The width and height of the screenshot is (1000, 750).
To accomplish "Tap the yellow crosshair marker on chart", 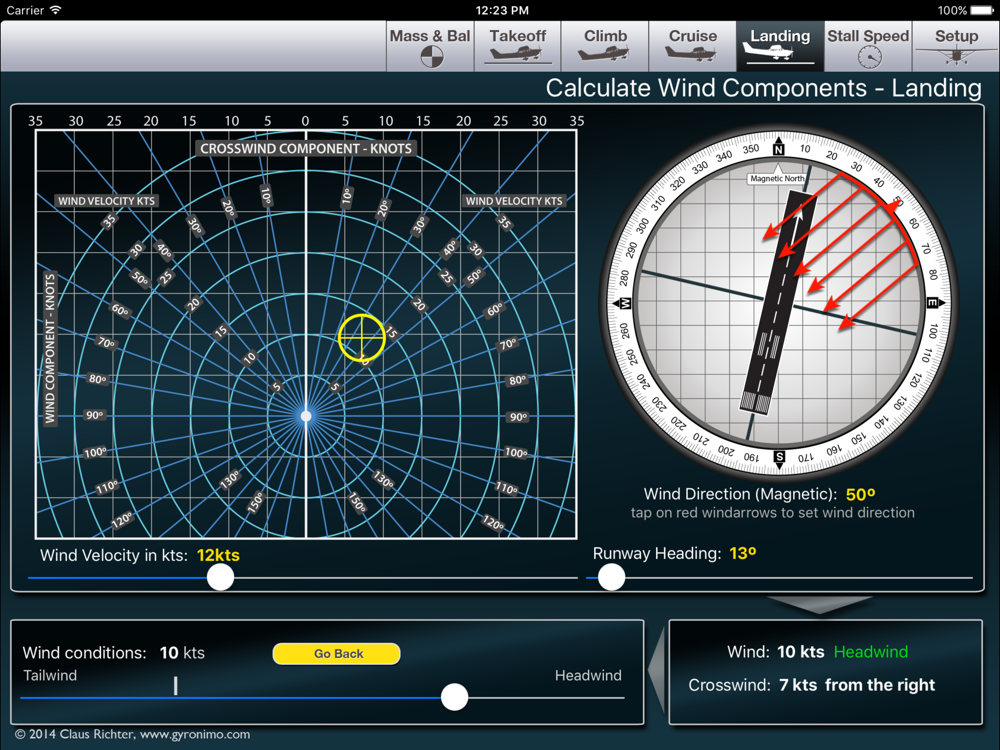I will click(362, 338).
